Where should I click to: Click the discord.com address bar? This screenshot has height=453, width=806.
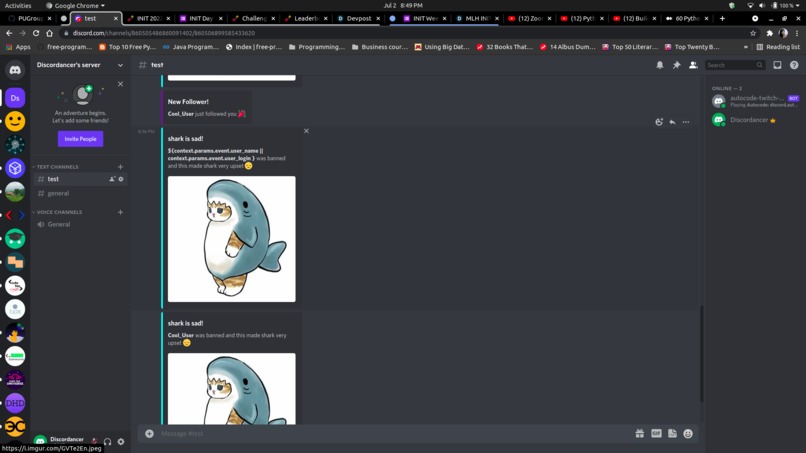[406, 33]
